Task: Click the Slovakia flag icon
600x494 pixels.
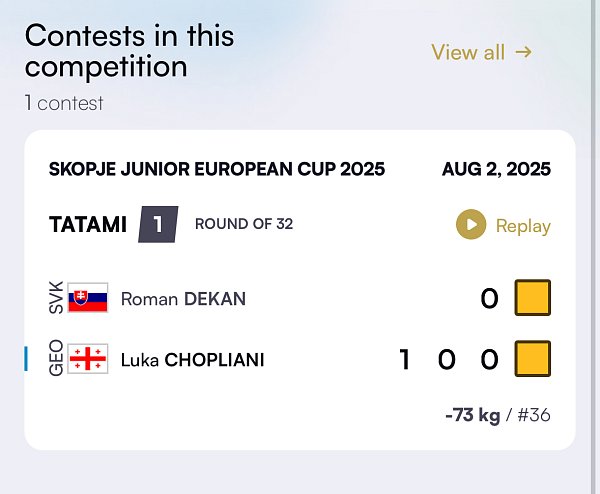Action: click(88, 298)
